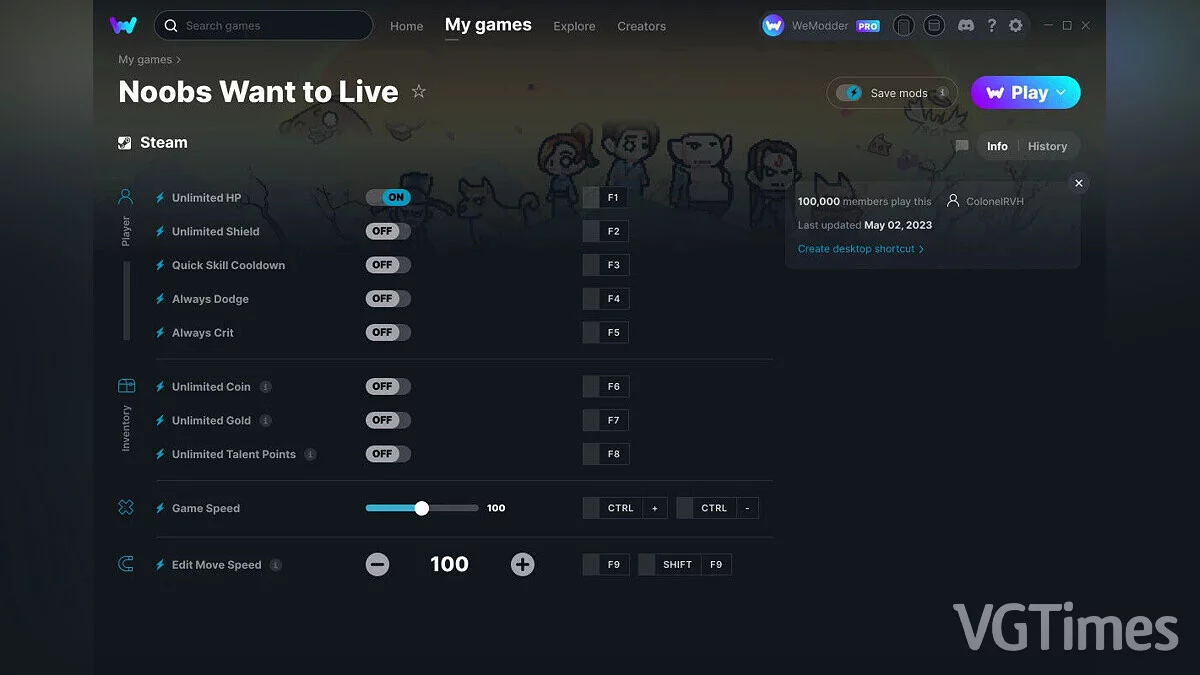Open the Explore tab
Screen dimensions: 1200x675
574,26
